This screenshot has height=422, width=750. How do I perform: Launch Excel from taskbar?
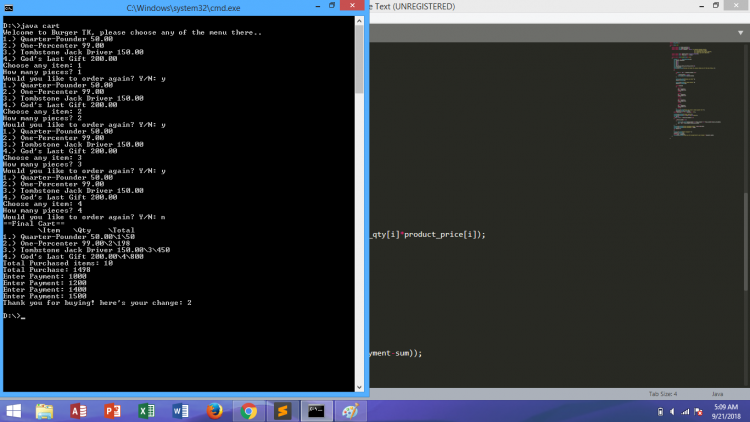click(x=146, y=411)
